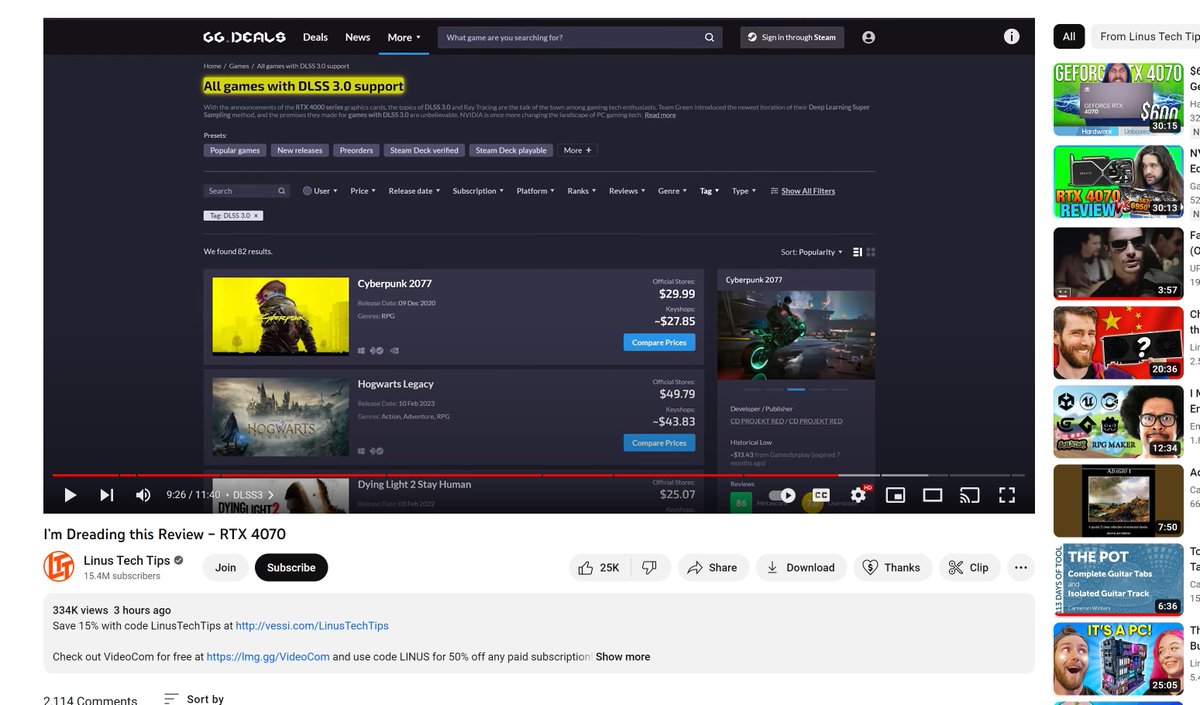Open the video info card icon
The height and width of the screenshot is (705, 1200).
tap(1011, 36)
